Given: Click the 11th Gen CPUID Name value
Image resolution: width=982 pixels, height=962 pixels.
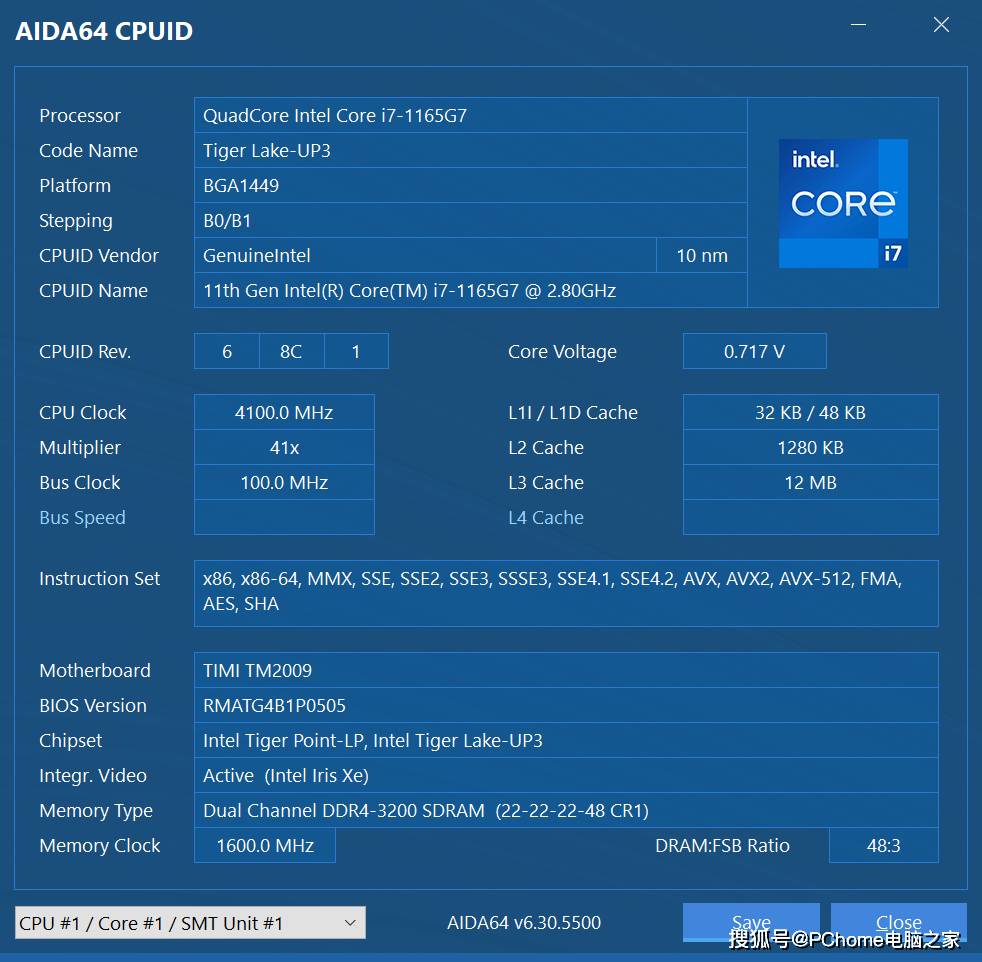Looking at the screenshot, I should 470,291.
